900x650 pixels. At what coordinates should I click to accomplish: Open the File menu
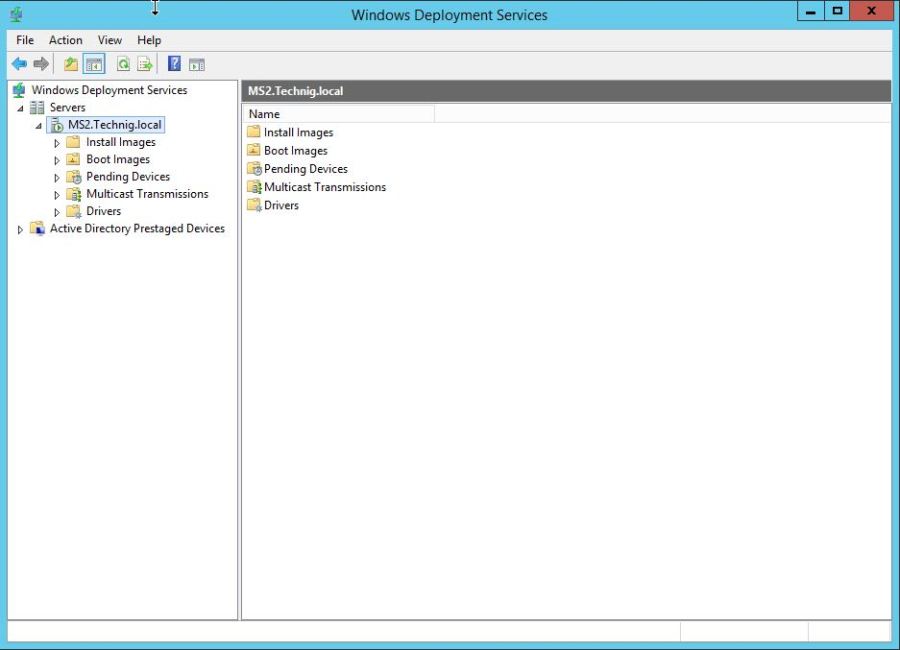coord(25,40)
